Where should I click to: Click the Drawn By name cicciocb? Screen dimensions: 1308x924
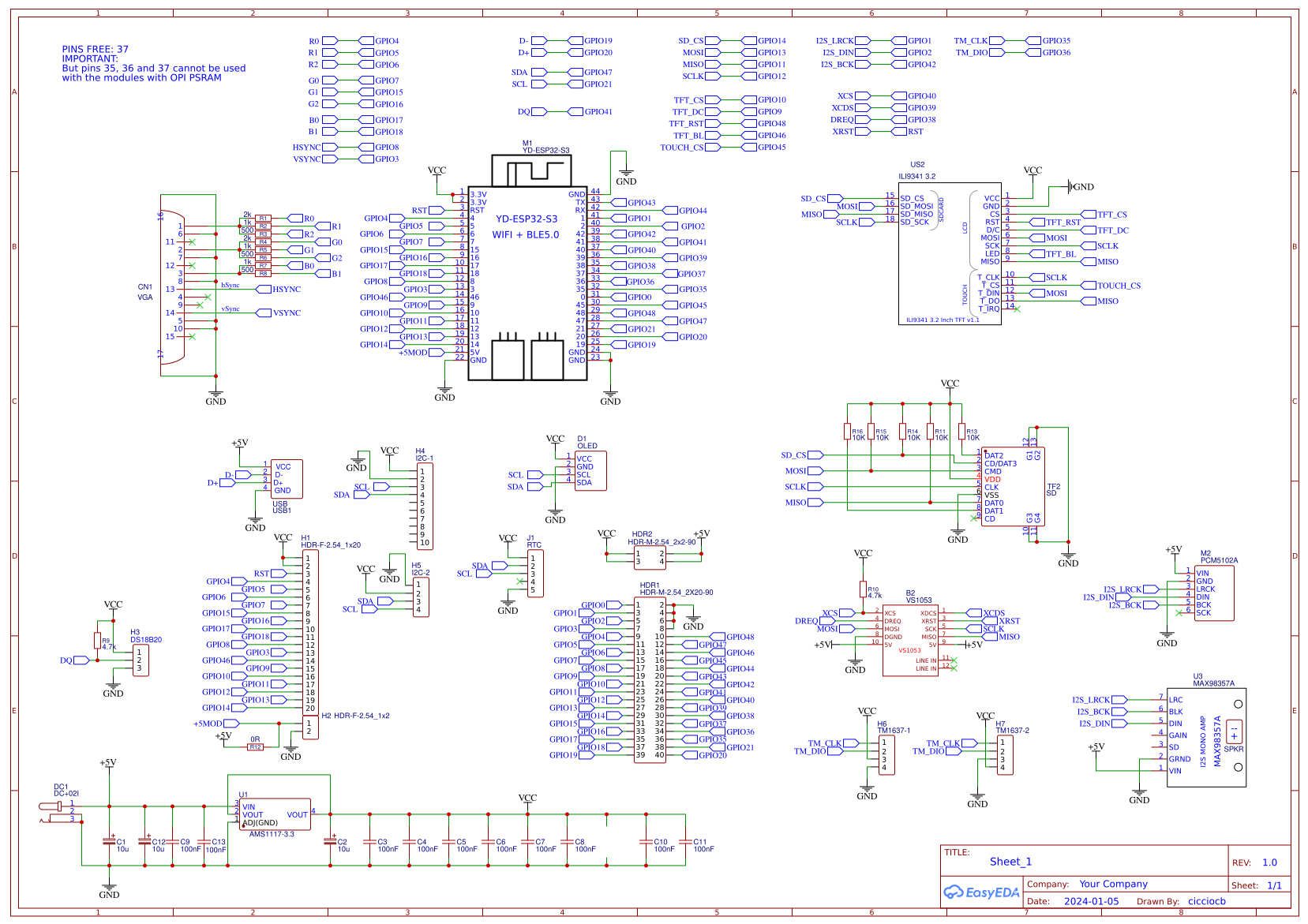[x=1206, y=900]
